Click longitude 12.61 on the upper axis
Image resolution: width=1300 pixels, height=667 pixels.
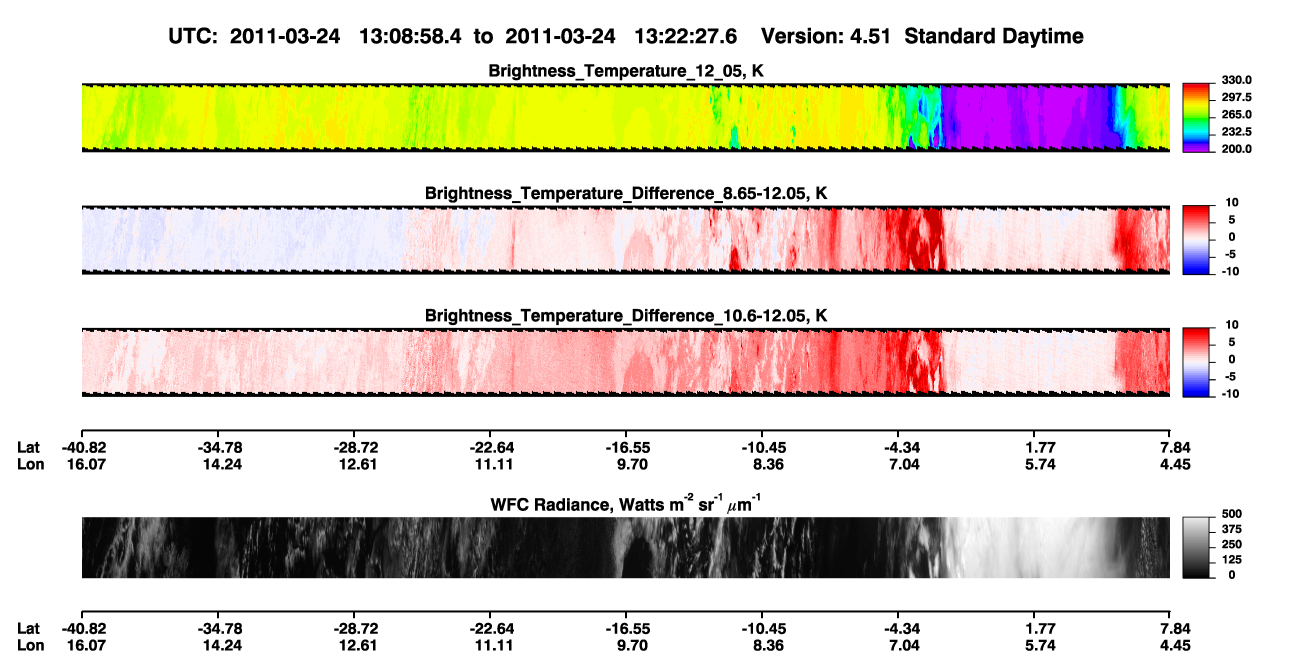(x=360, y=464)
